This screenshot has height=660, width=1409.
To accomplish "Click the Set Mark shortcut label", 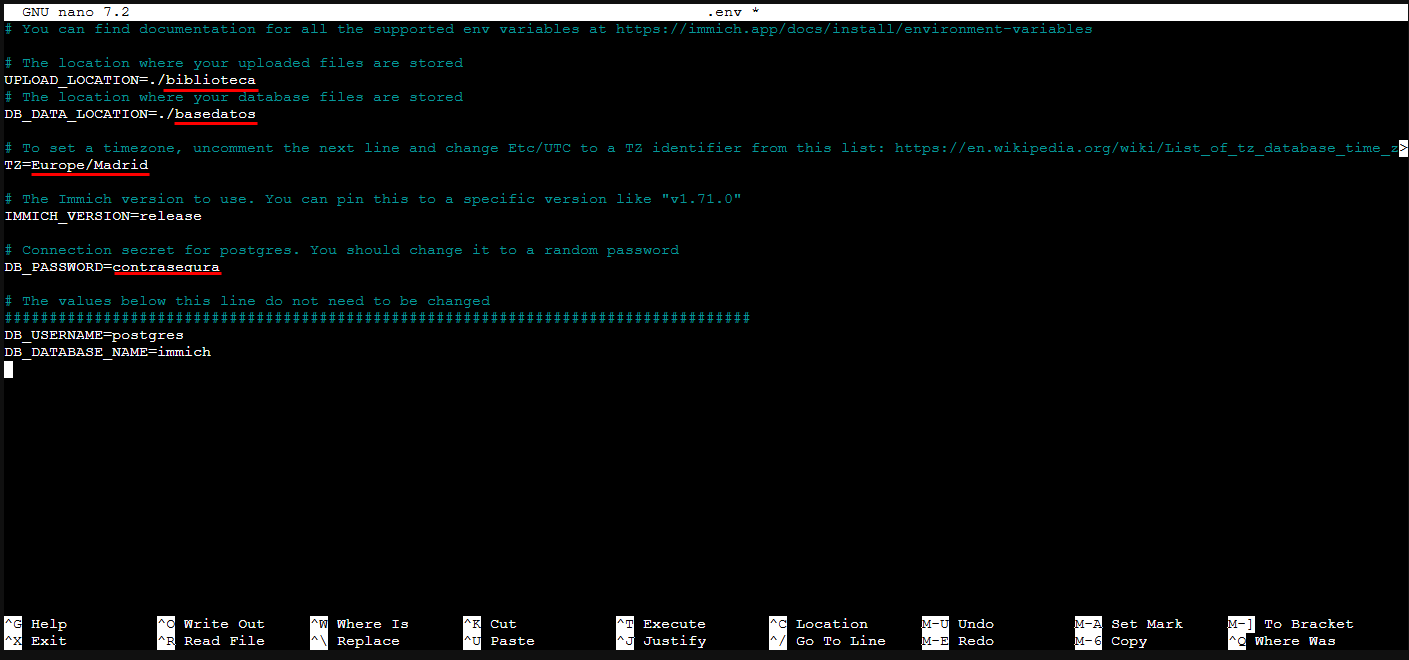I will click(x=1147, y=624).
